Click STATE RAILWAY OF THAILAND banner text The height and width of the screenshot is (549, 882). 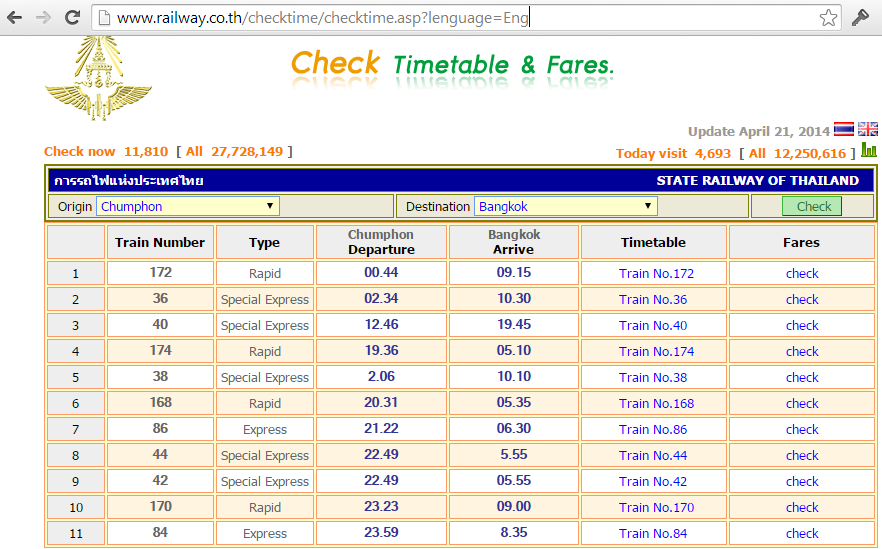click(x=757, y=181)
